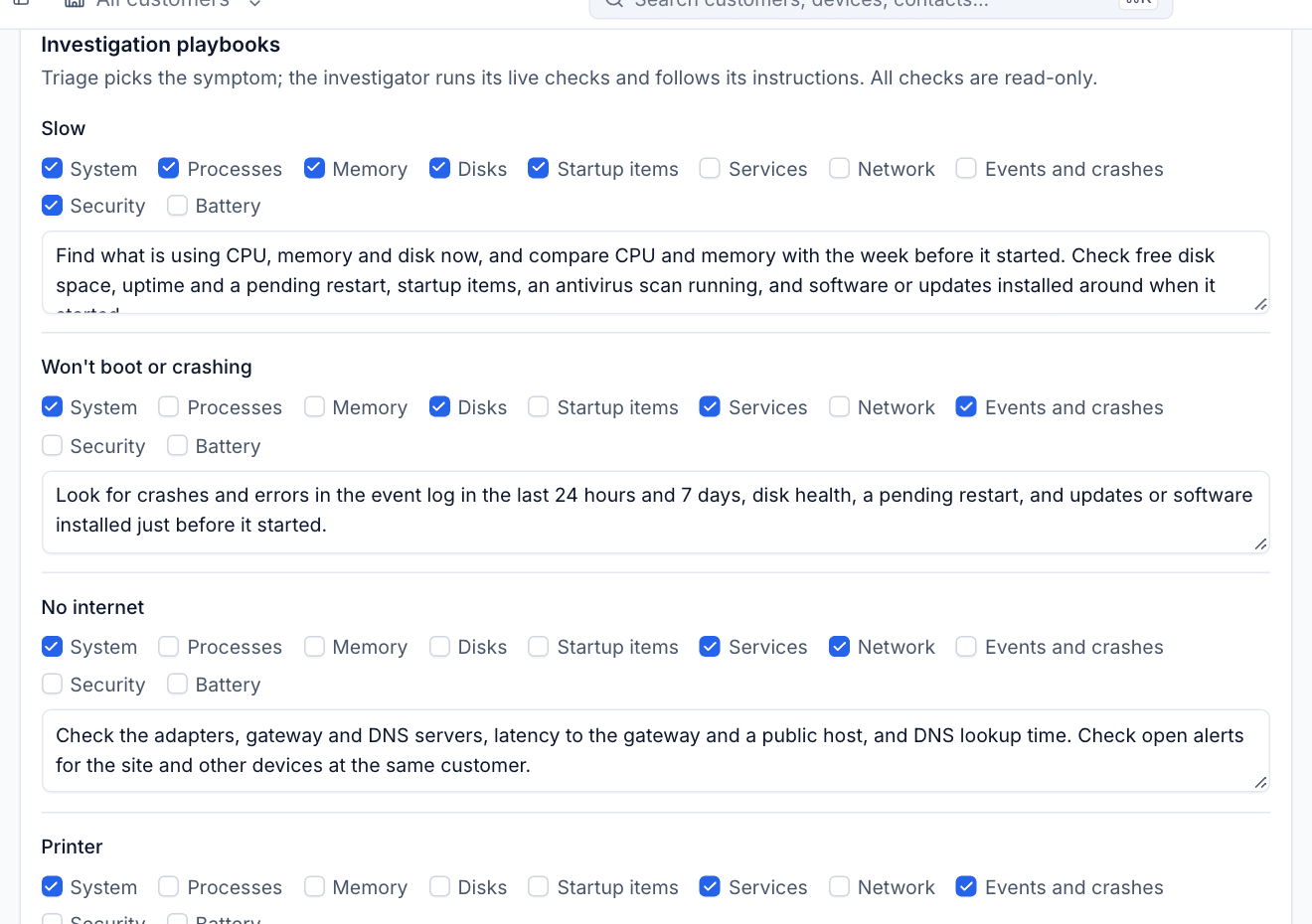Image resolution: width=1312 pixels, height=924 pixels.
Task: Click resize grip on No internet instructions box
Action: [1260, 782]
